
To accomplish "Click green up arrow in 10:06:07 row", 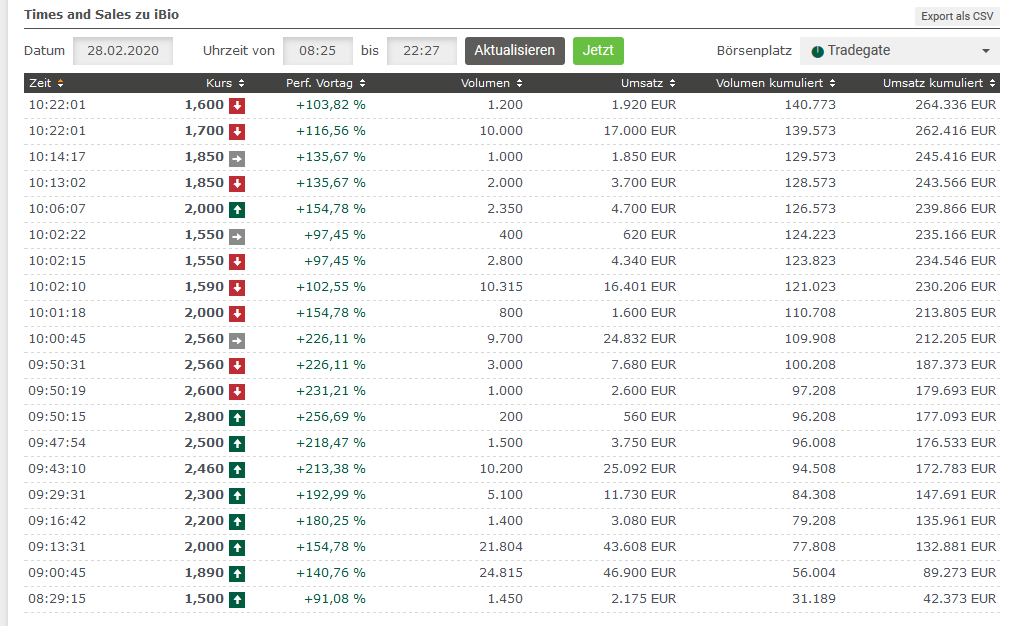I will point(237,209).
